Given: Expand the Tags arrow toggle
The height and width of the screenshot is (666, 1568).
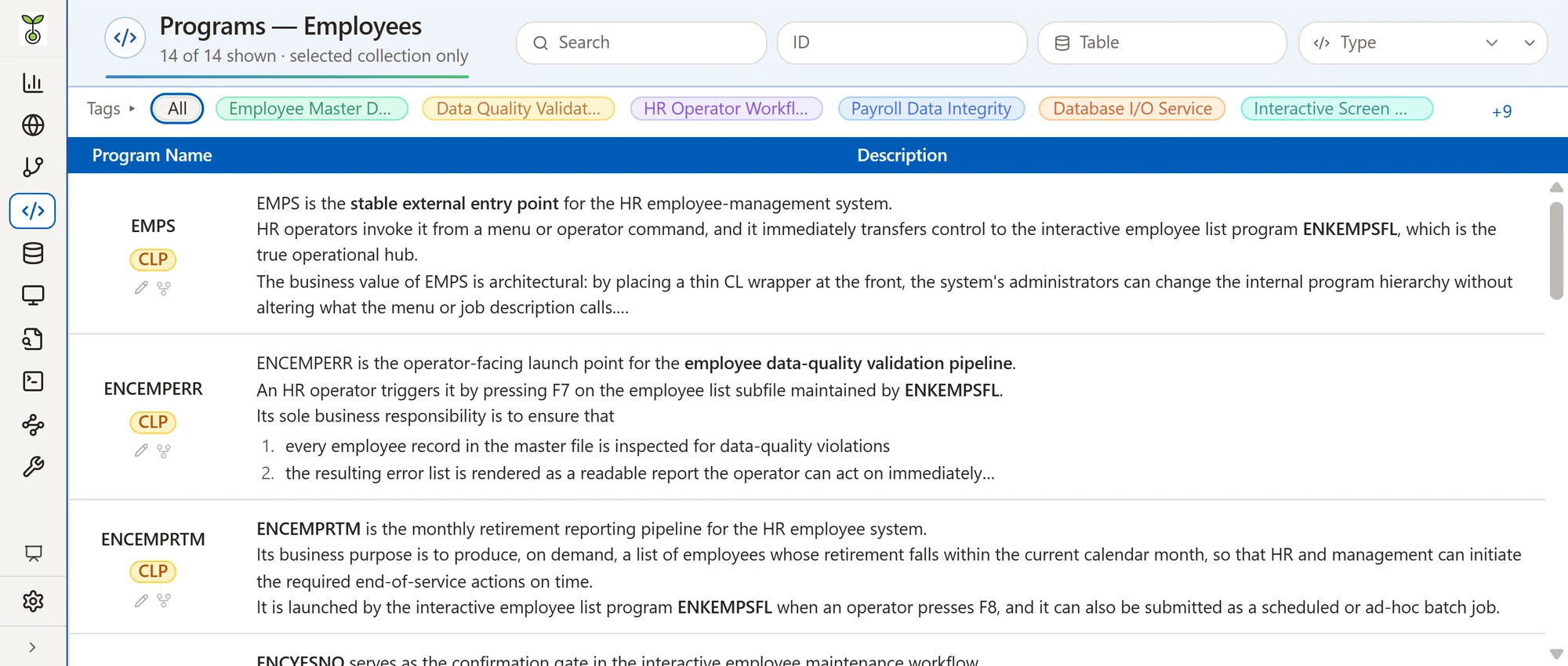Looking at the screenshot, I should (132, 109).
